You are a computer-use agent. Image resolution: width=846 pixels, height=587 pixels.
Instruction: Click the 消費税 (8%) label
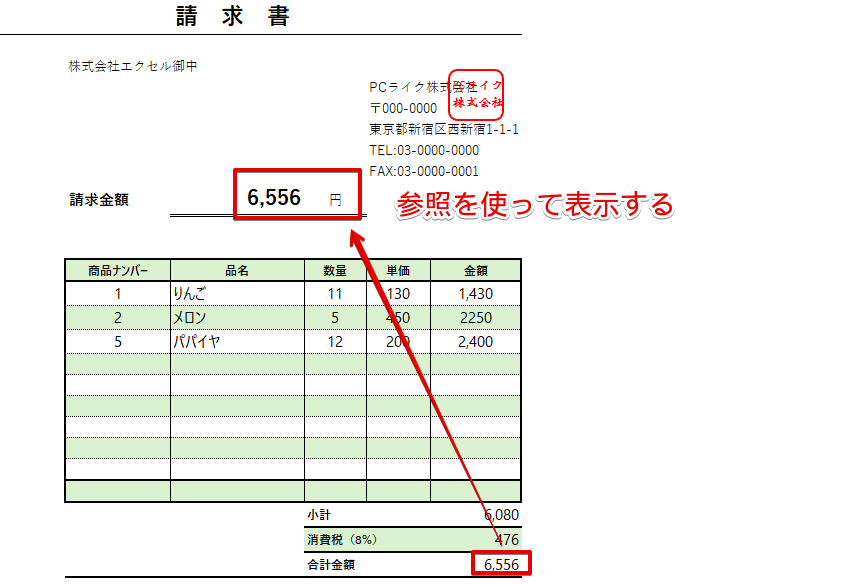(342, 540)
